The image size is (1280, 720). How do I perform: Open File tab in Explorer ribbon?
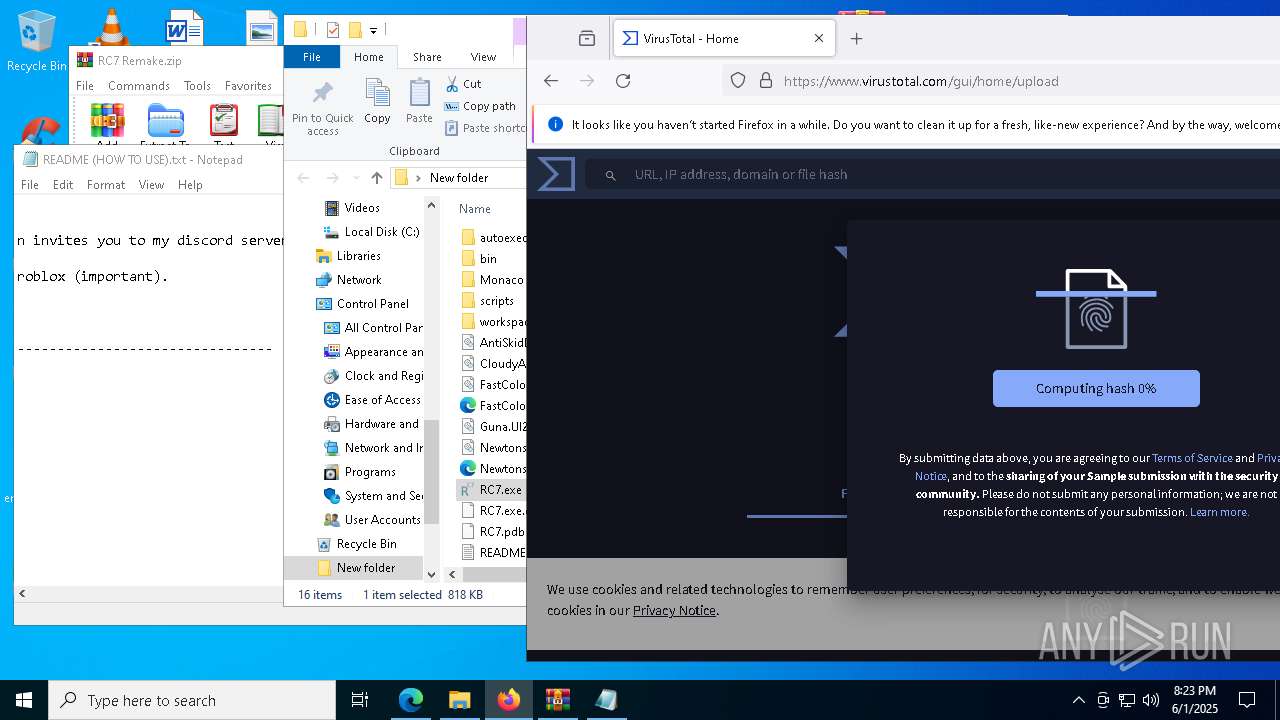coord(312,57)
